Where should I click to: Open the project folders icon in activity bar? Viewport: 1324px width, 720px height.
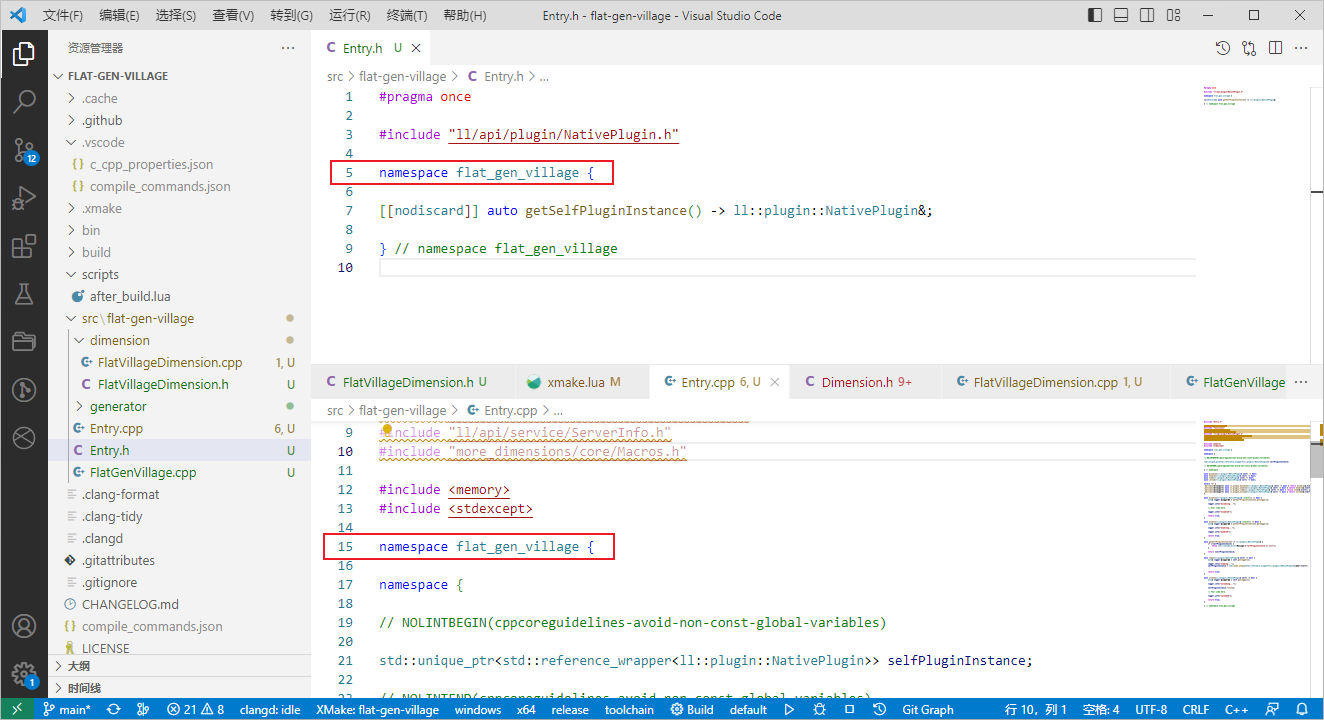click(x=24, y=342)
